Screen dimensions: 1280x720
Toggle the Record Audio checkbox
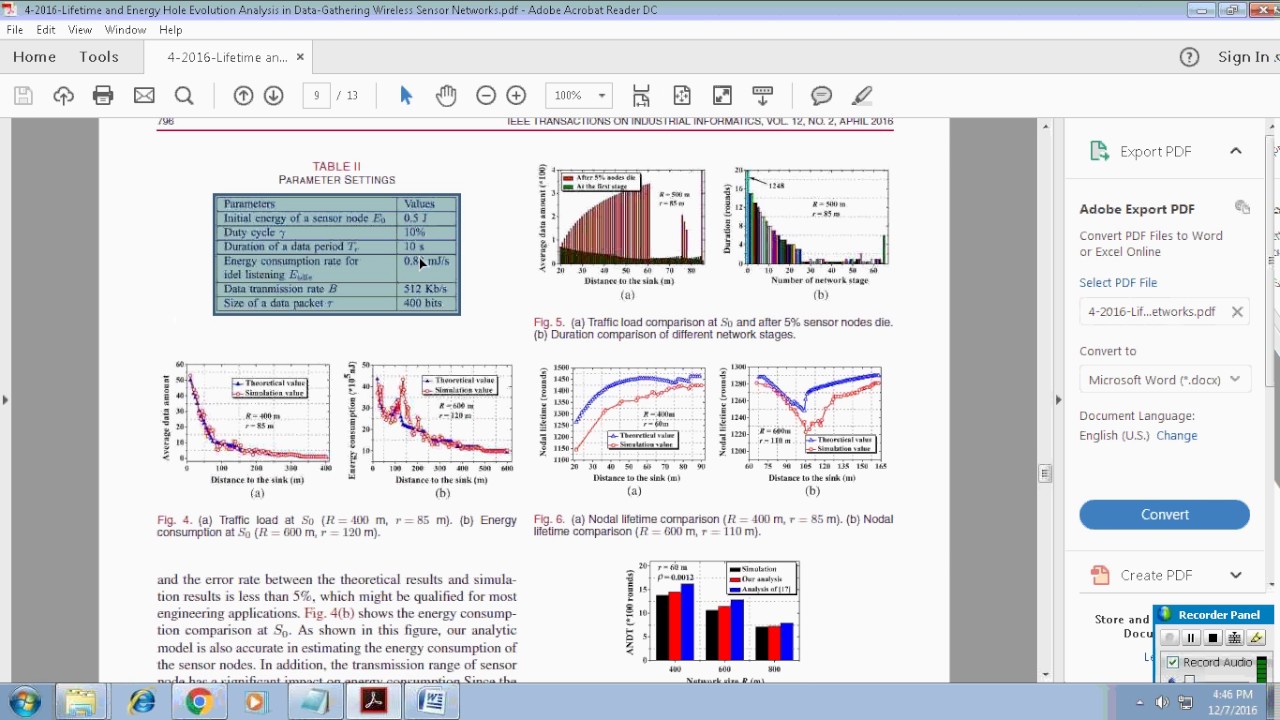point(1173,662)
